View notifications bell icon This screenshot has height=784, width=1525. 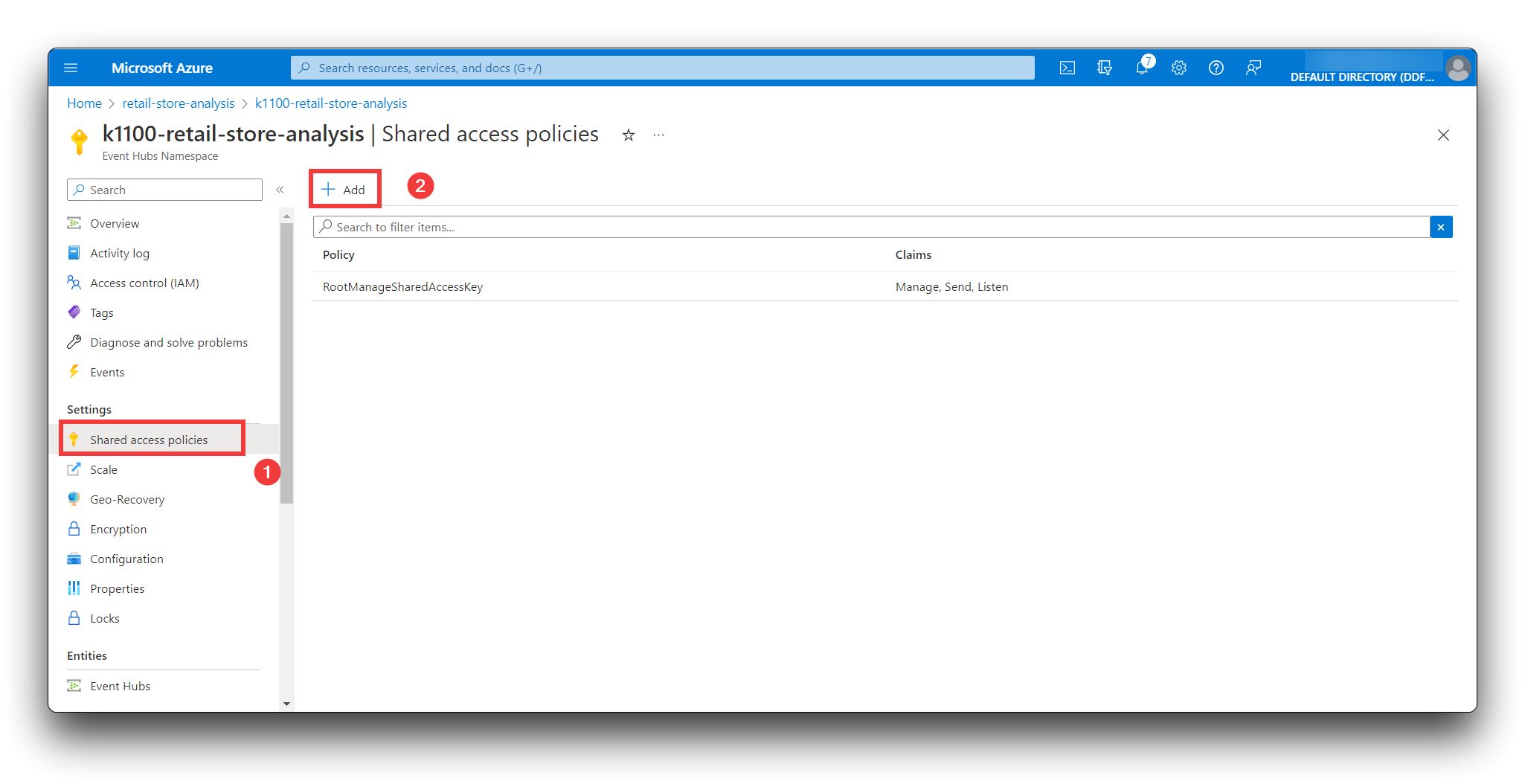(x=1142, y=68)
